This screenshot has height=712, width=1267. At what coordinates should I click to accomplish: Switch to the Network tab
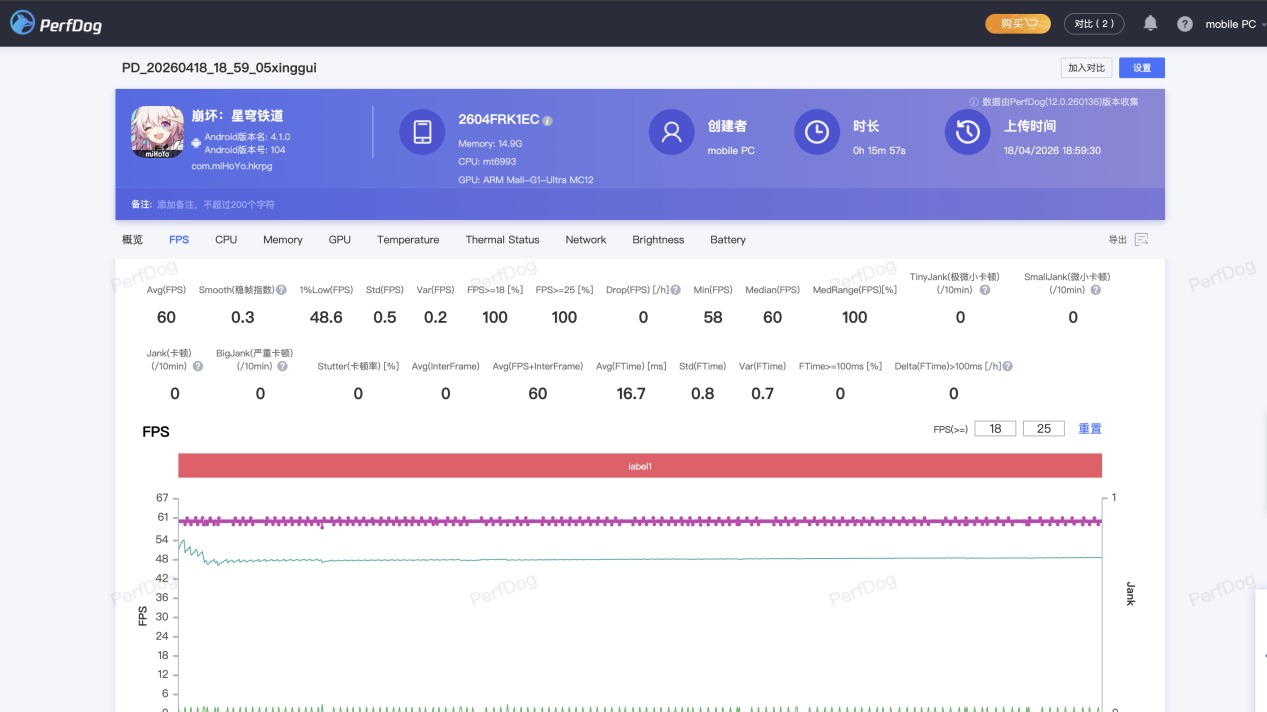(586, 240)
